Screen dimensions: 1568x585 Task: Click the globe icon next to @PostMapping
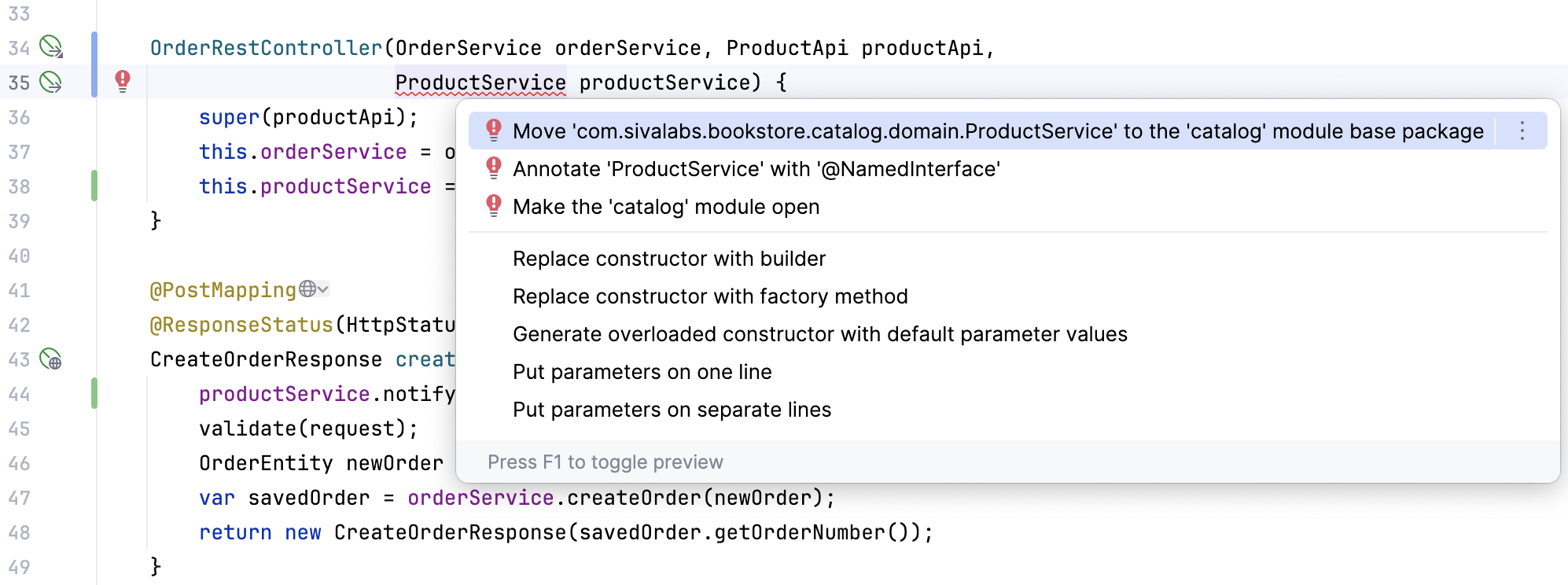click(x=307, y=289)
